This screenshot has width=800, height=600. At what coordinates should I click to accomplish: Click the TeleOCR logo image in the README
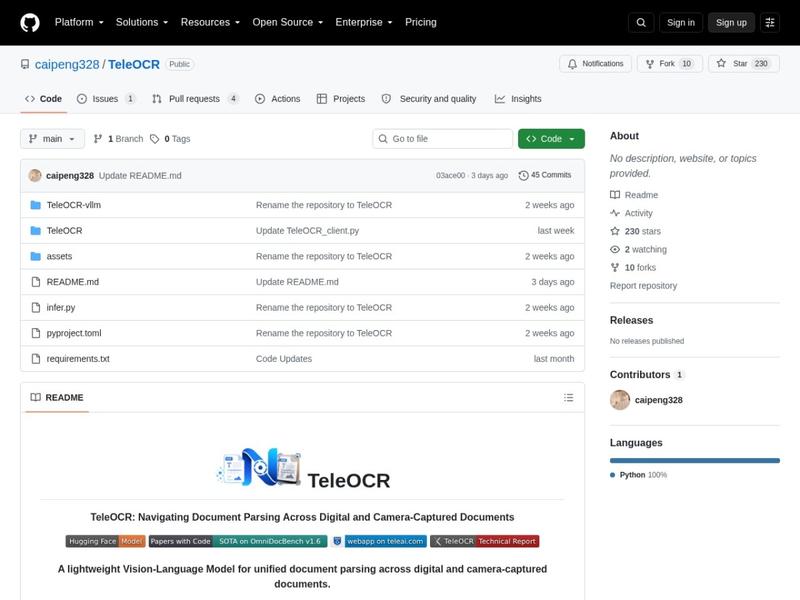258,467
